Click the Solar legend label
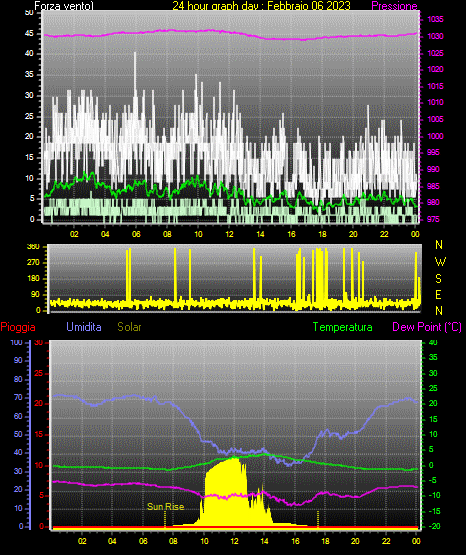The height and width of the screenshot is (555, 466). click(x=129, y=327)
